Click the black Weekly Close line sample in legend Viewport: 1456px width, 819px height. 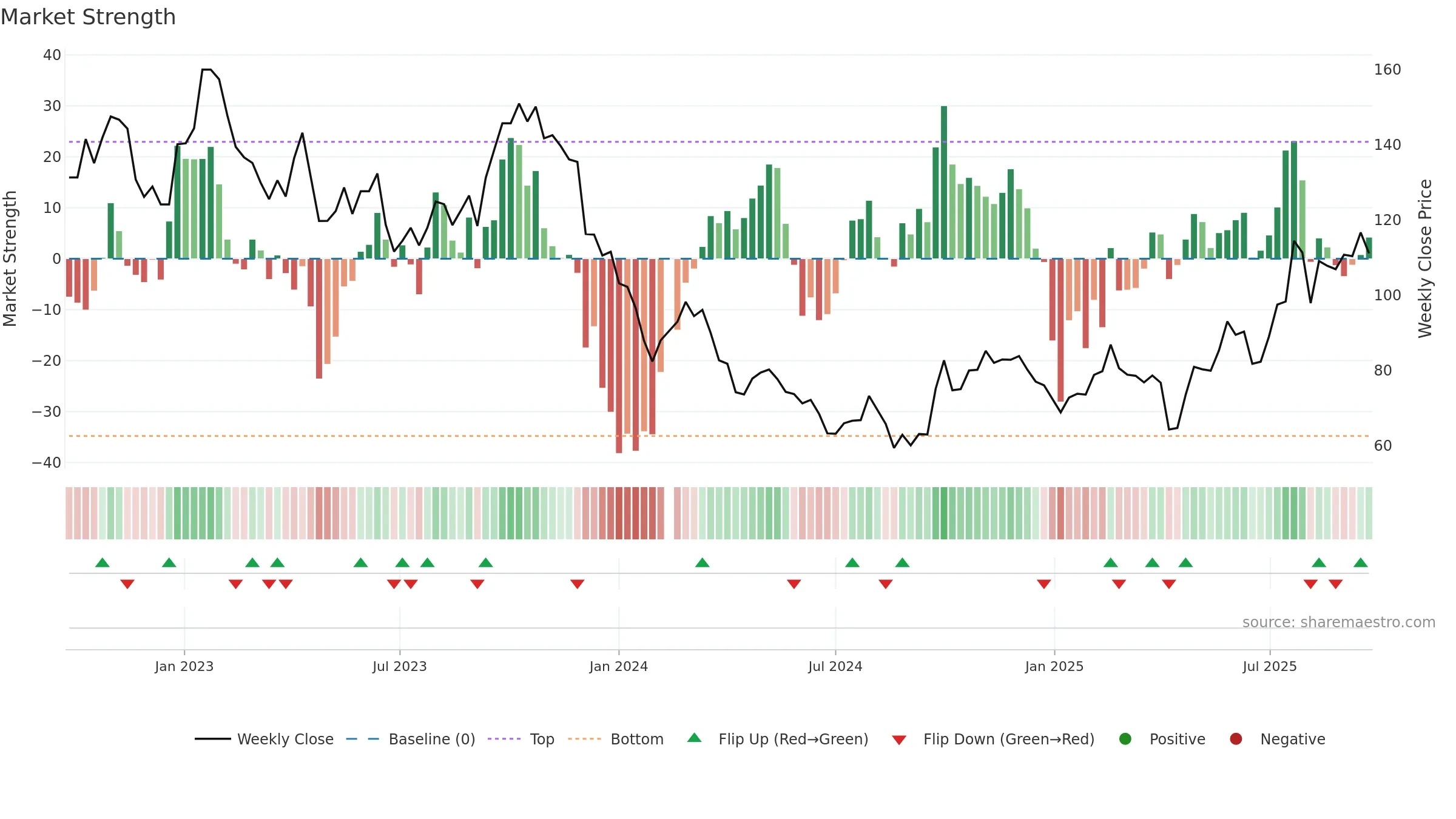coord(212,739)
